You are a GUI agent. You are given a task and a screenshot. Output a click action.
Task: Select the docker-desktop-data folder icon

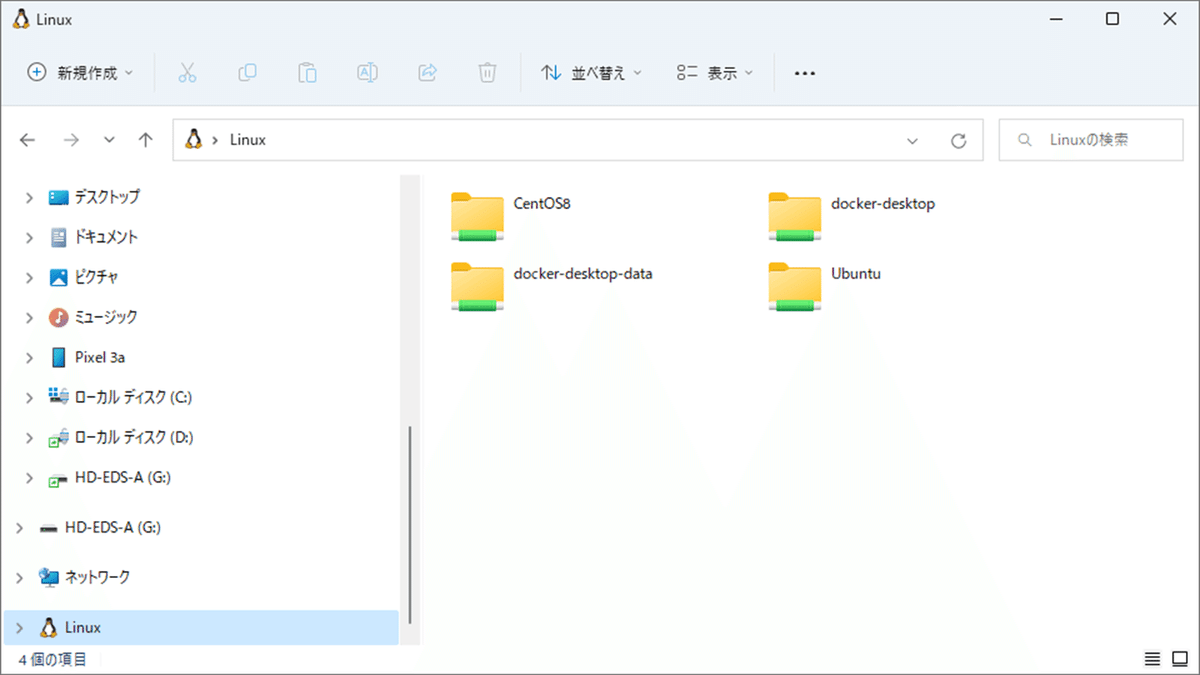(x=477, y=287)
